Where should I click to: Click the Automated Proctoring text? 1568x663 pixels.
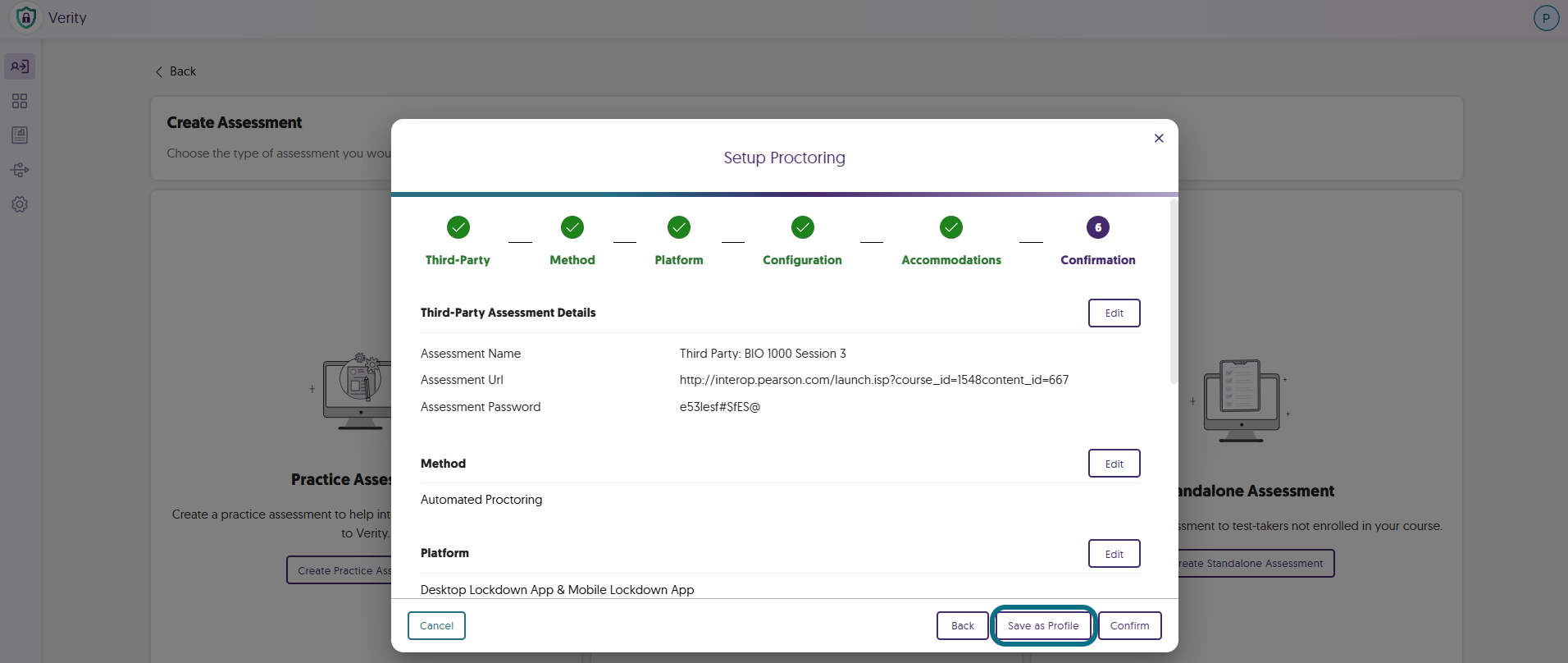[x=481, y=500]
